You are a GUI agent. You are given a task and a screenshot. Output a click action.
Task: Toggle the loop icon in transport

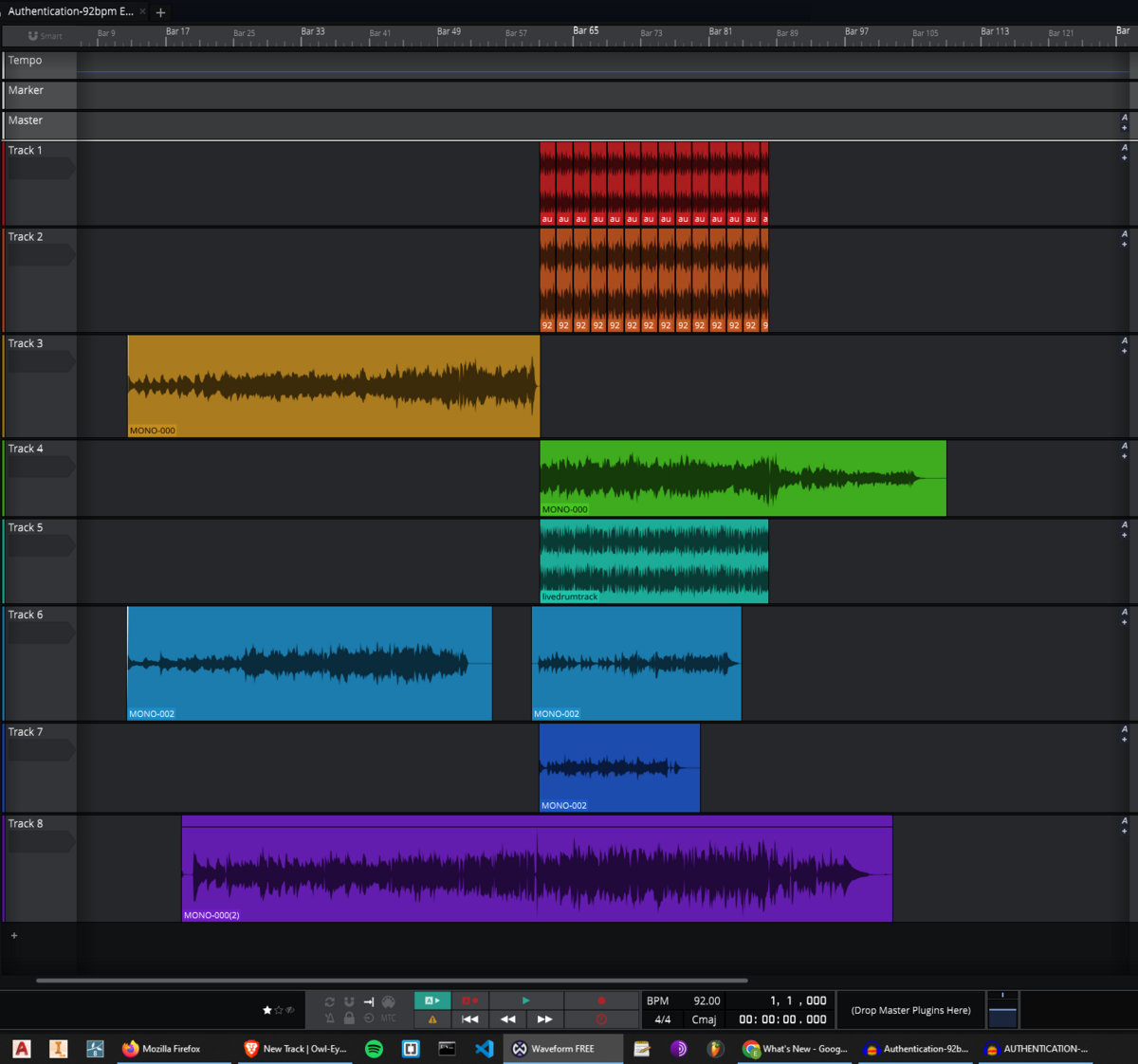tap(329, 1001)
